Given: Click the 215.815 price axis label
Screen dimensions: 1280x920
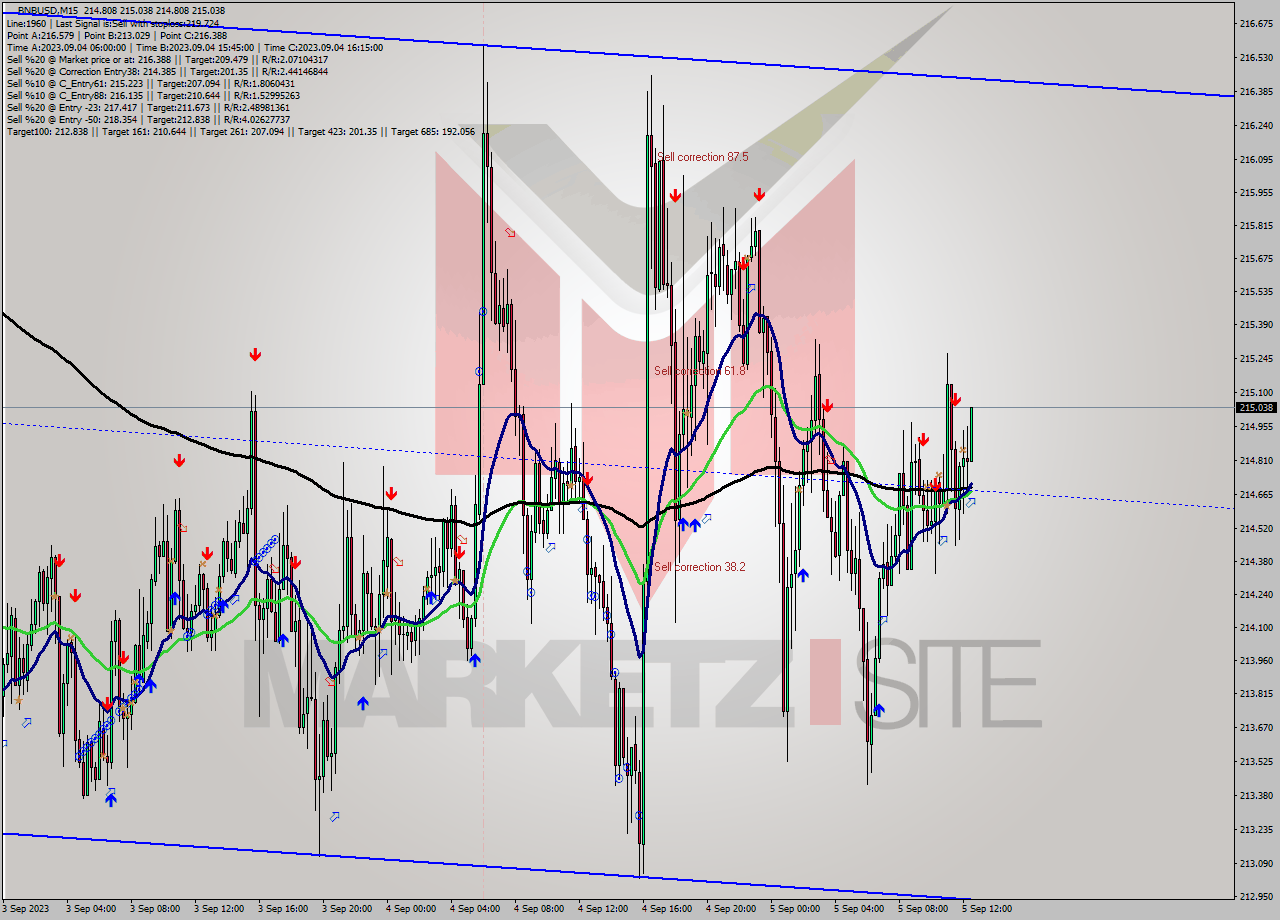Looking at the screenshot, I should click(x=1255, y=226).
